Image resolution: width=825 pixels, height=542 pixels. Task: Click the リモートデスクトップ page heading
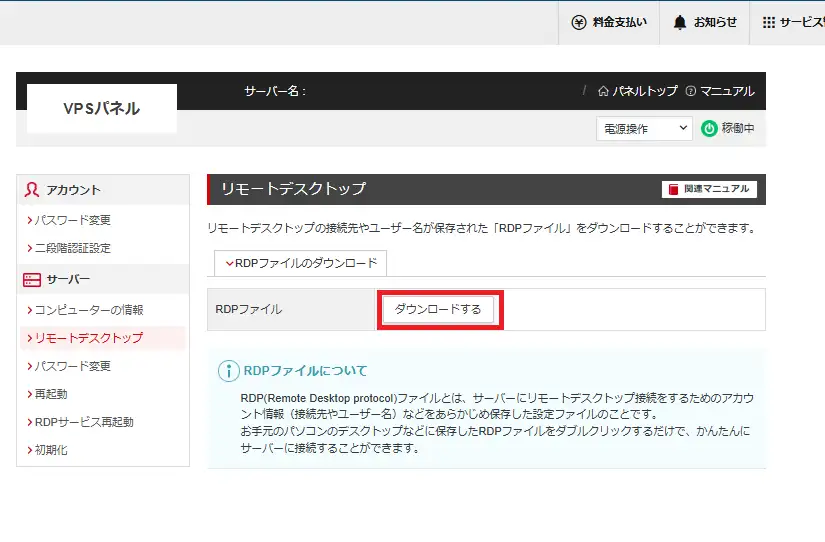click(293, 189)
